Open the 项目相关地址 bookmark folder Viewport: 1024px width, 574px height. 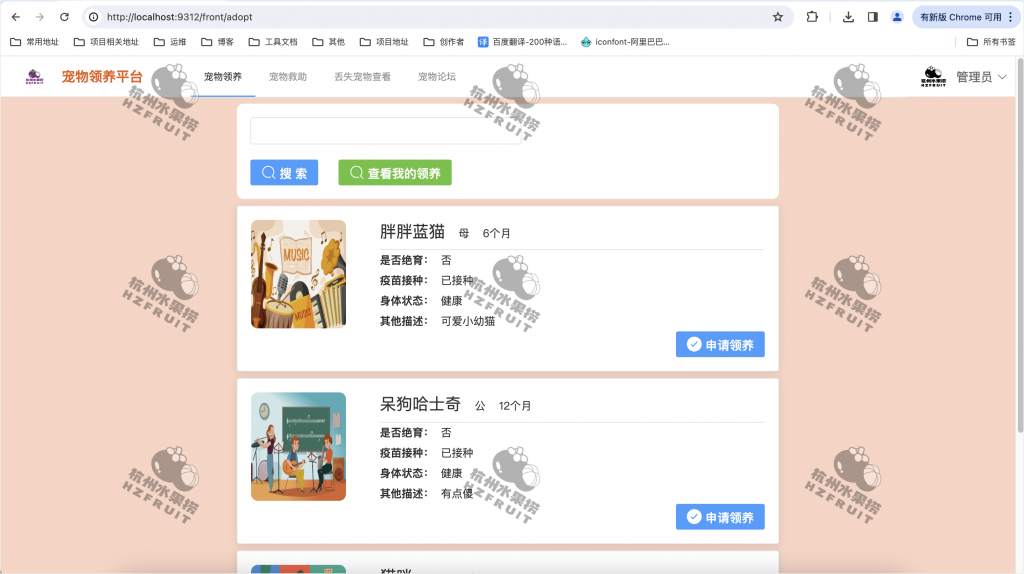tap(106, 42)
